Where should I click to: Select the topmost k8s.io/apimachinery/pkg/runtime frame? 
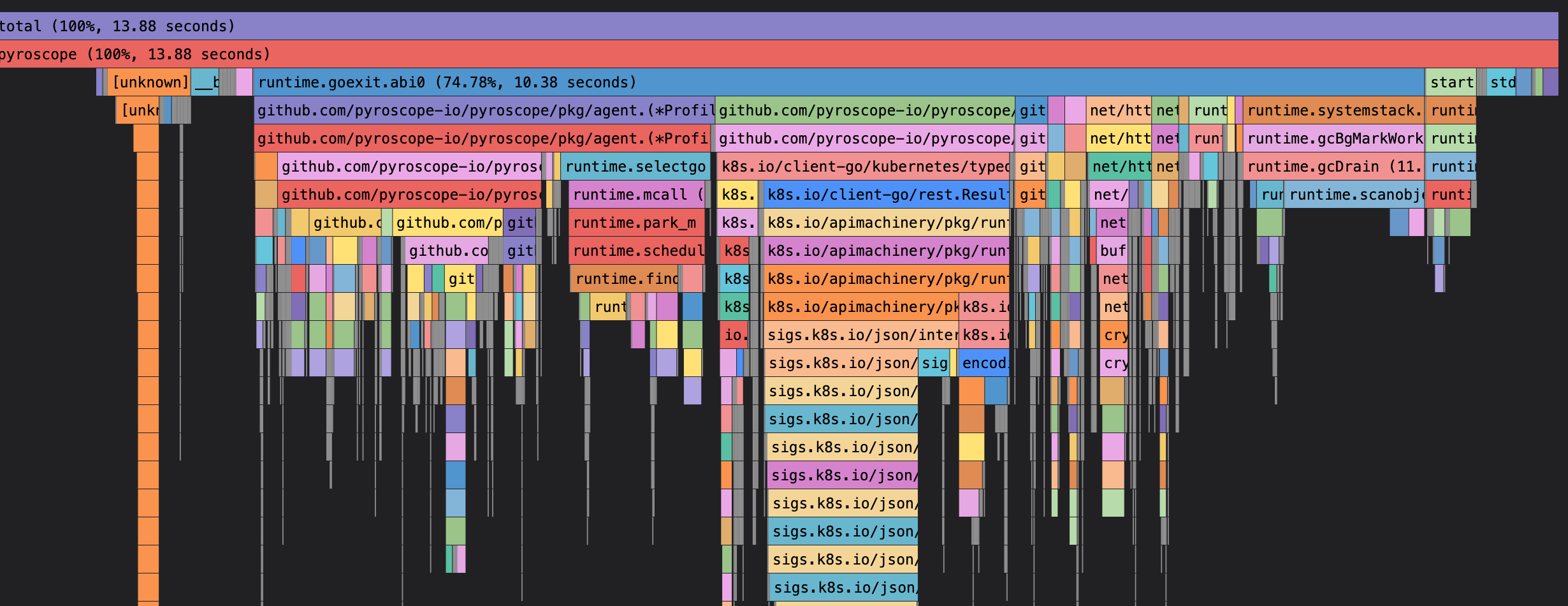tap(886, 223)
